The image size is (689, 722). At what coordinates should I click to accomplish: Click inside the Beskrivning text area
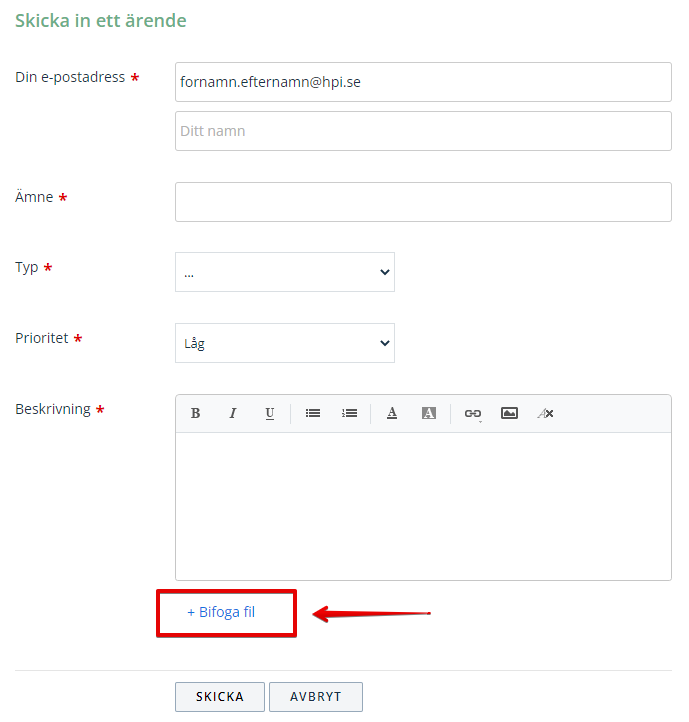pos(423,506)
